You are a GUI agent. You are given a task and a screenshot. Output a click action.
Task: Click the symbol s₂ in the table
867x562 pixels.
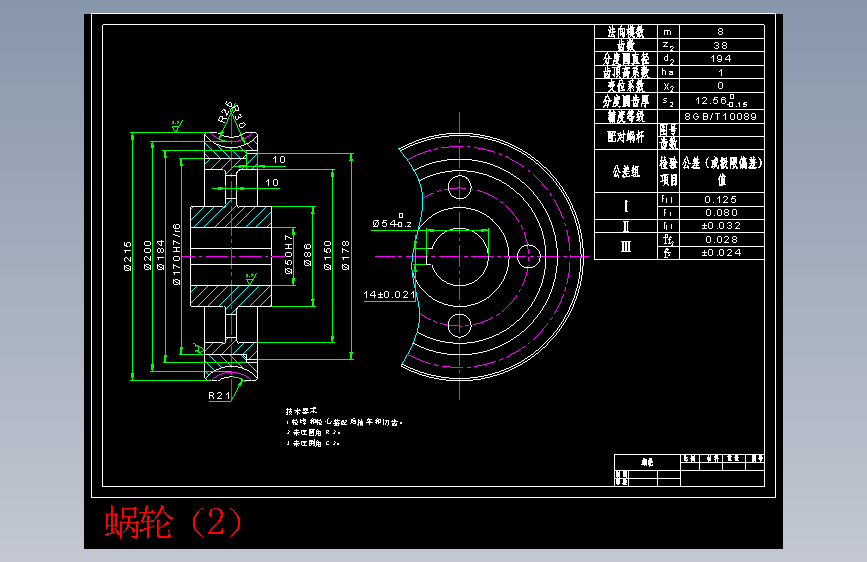pyautogui.click(x=668, y=101)
